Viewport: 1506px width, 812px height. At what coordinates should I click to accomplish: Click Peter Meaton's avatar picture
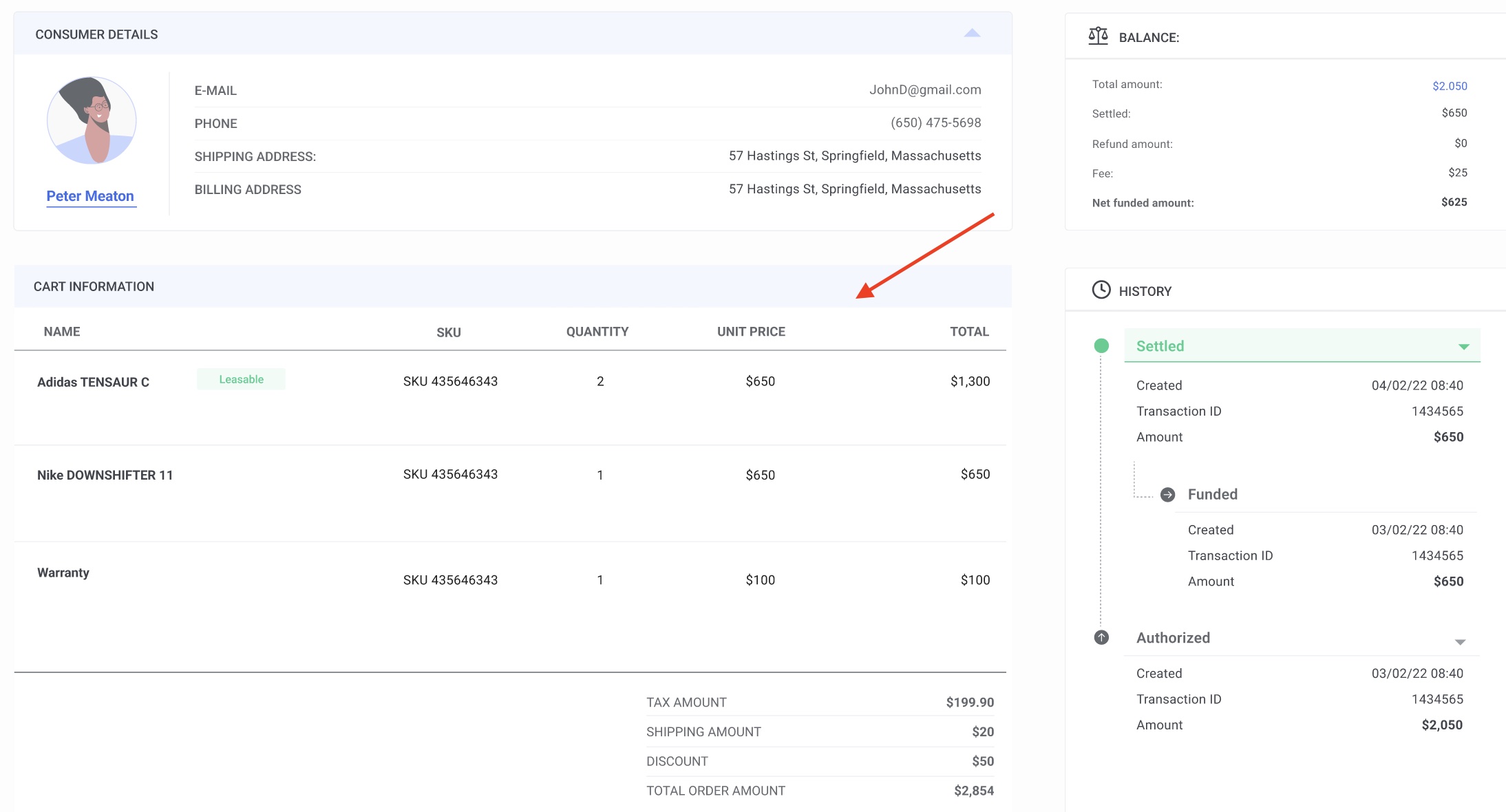pos(92,120)
